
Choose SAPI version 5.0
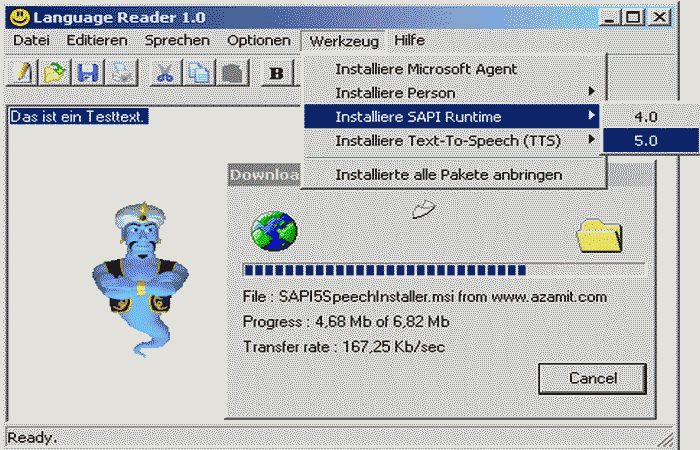pos(650,141)
